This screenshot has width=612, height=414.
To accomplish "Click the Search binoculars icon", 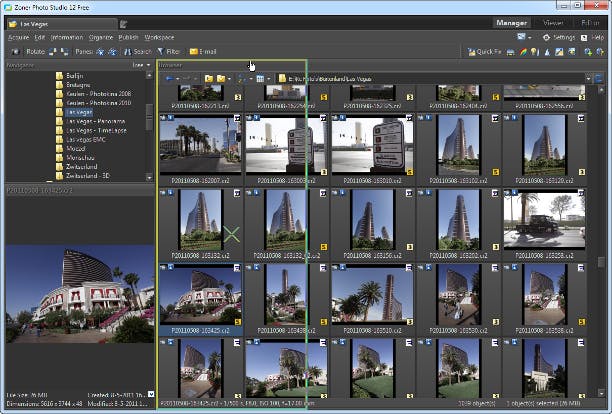I will coord(127,51).
